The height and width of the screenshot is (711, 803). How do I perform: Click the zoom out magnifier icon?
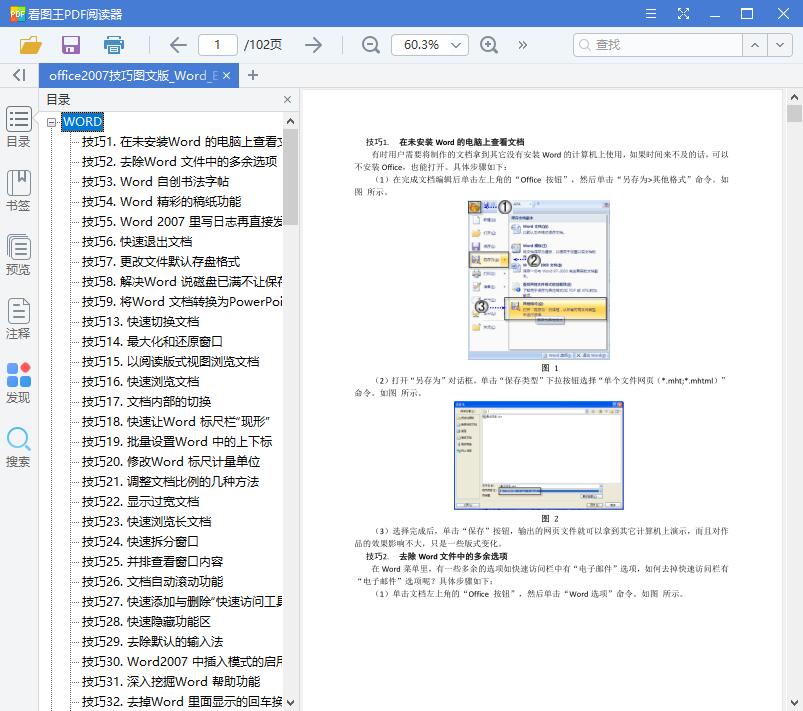click(x=370, y=45)
